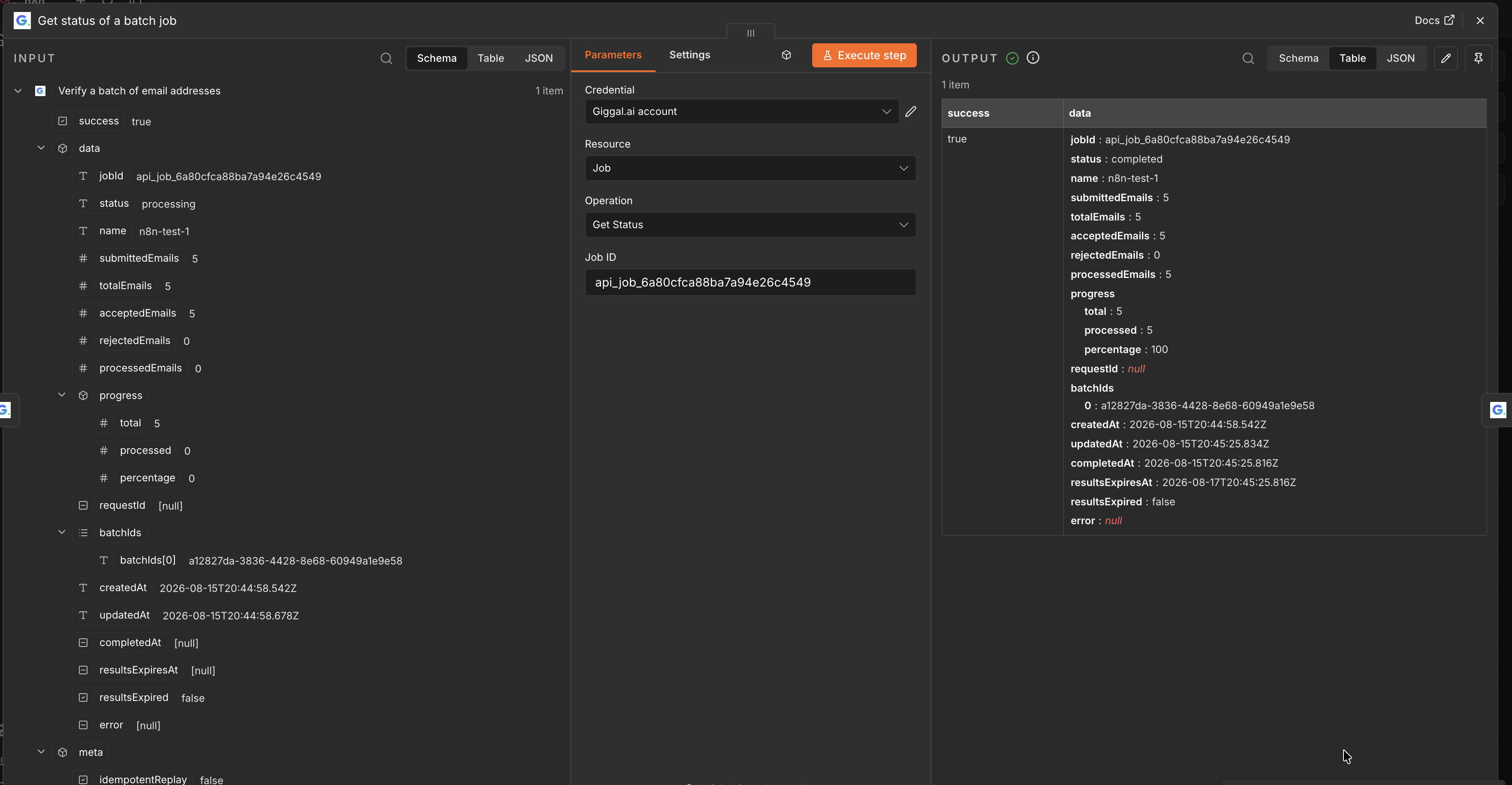This screenshot has width=1512, height=785.
Task: Click the object icon beside progress
Action: tap(83, 396)
